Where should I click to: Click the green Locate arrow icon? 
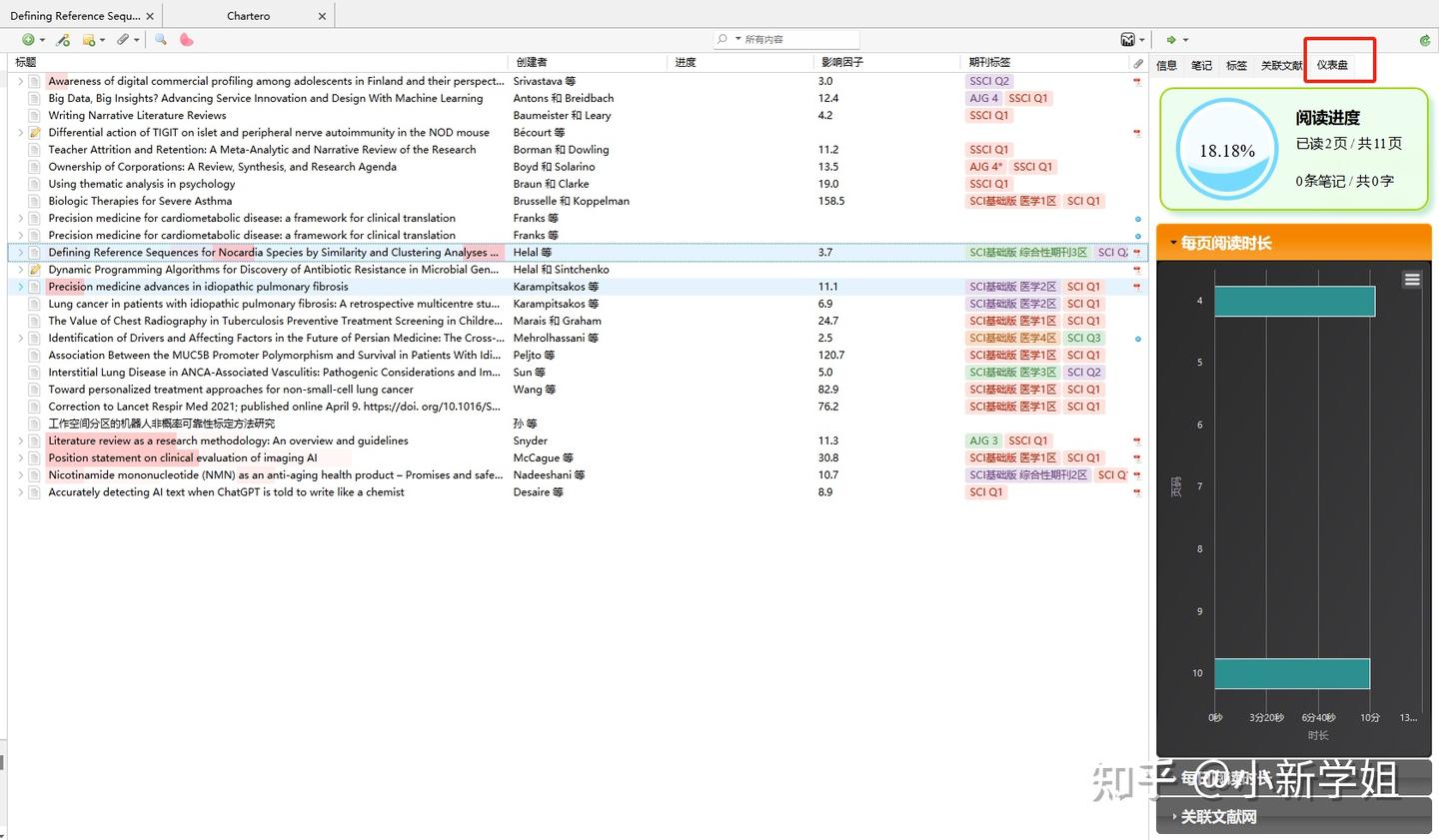pyautogui.click(x=1171, y=40)
